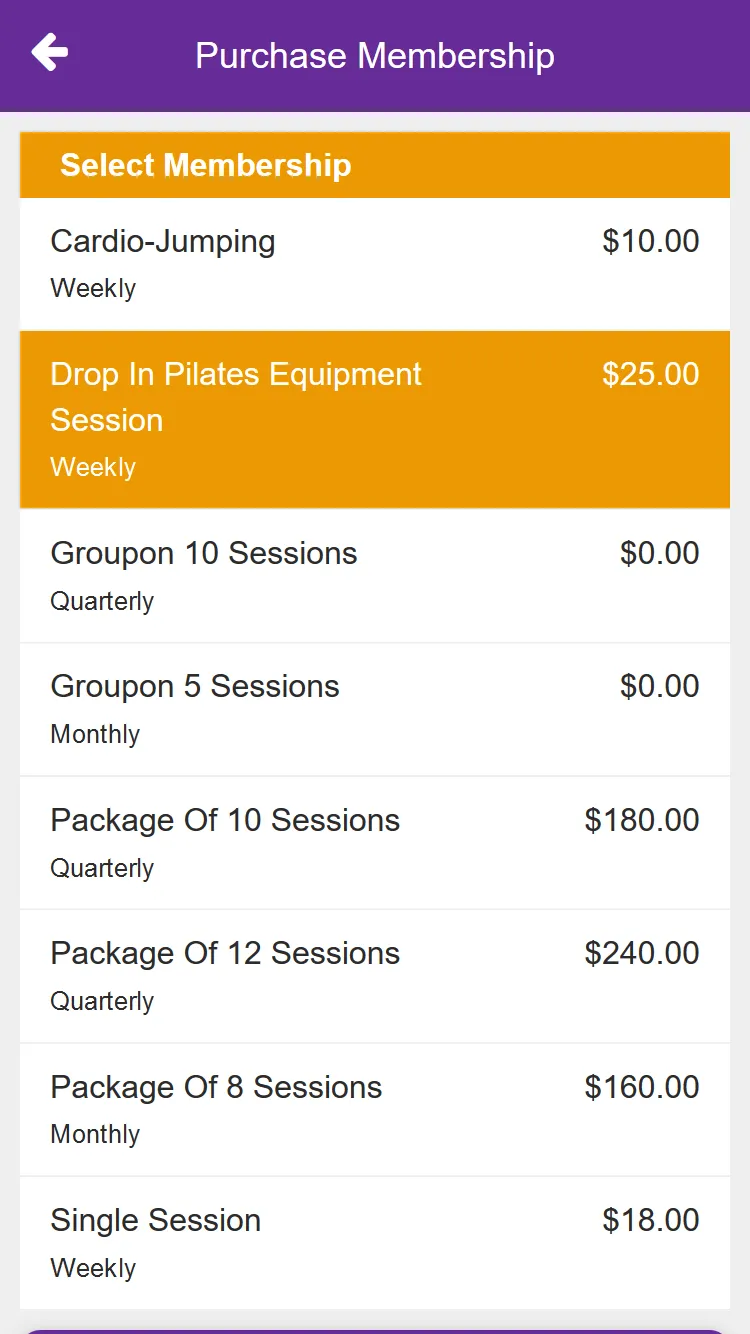Screen dimensions: 750x1334
Task: Click the Purchase Membership title
Action: click(x=375, y=55)
